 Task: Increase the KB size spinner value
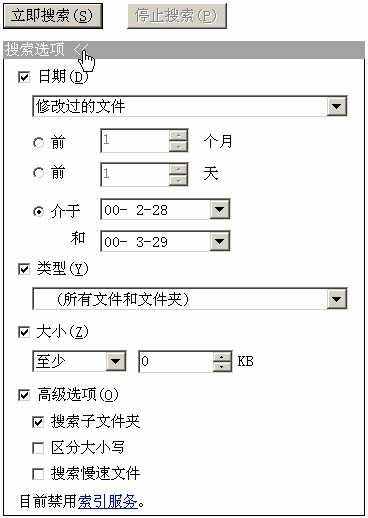click(x=222, y=357)
